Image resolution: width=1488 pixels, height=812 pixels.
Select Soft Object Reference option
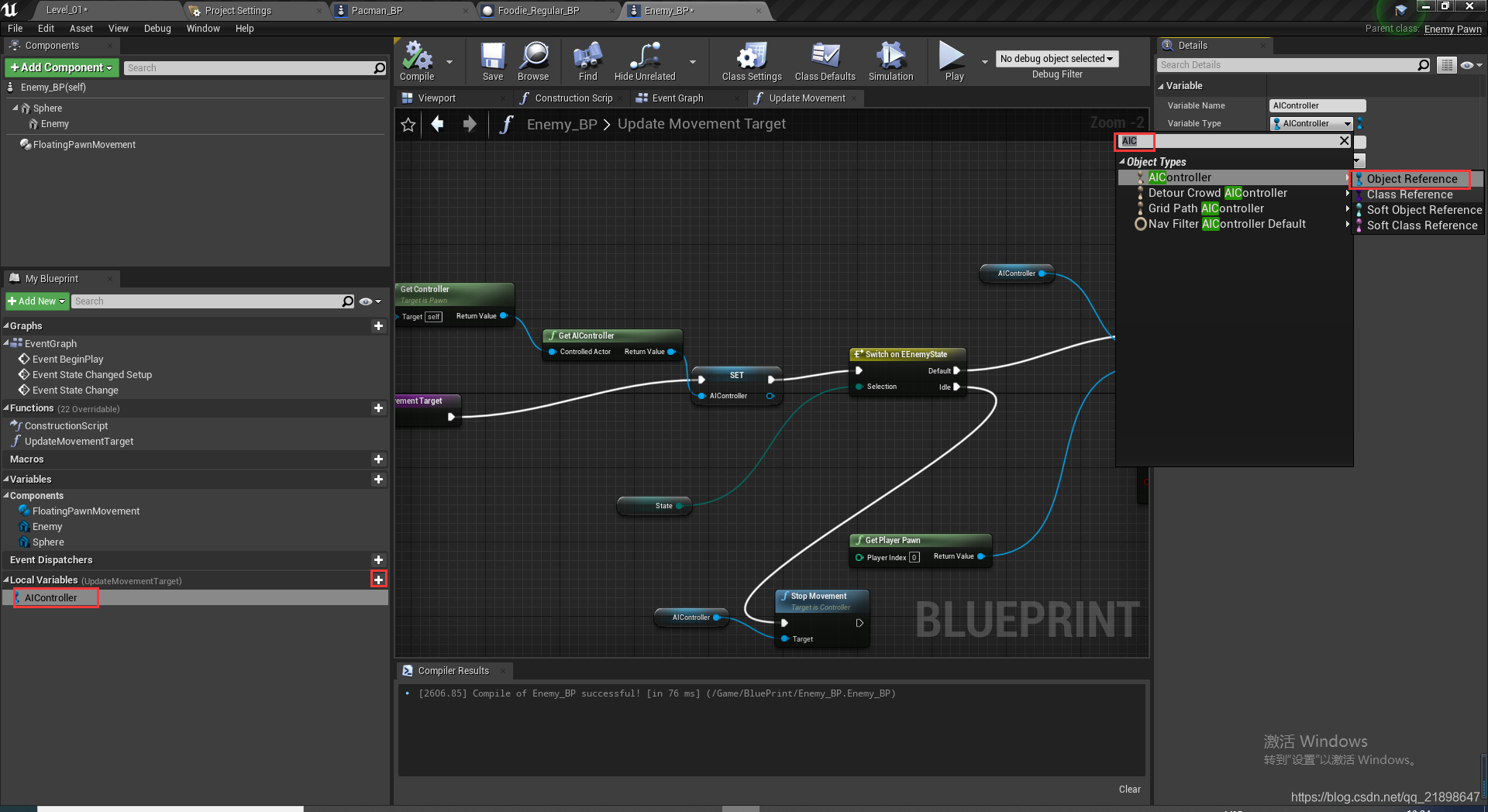[x=1424, y=210]
